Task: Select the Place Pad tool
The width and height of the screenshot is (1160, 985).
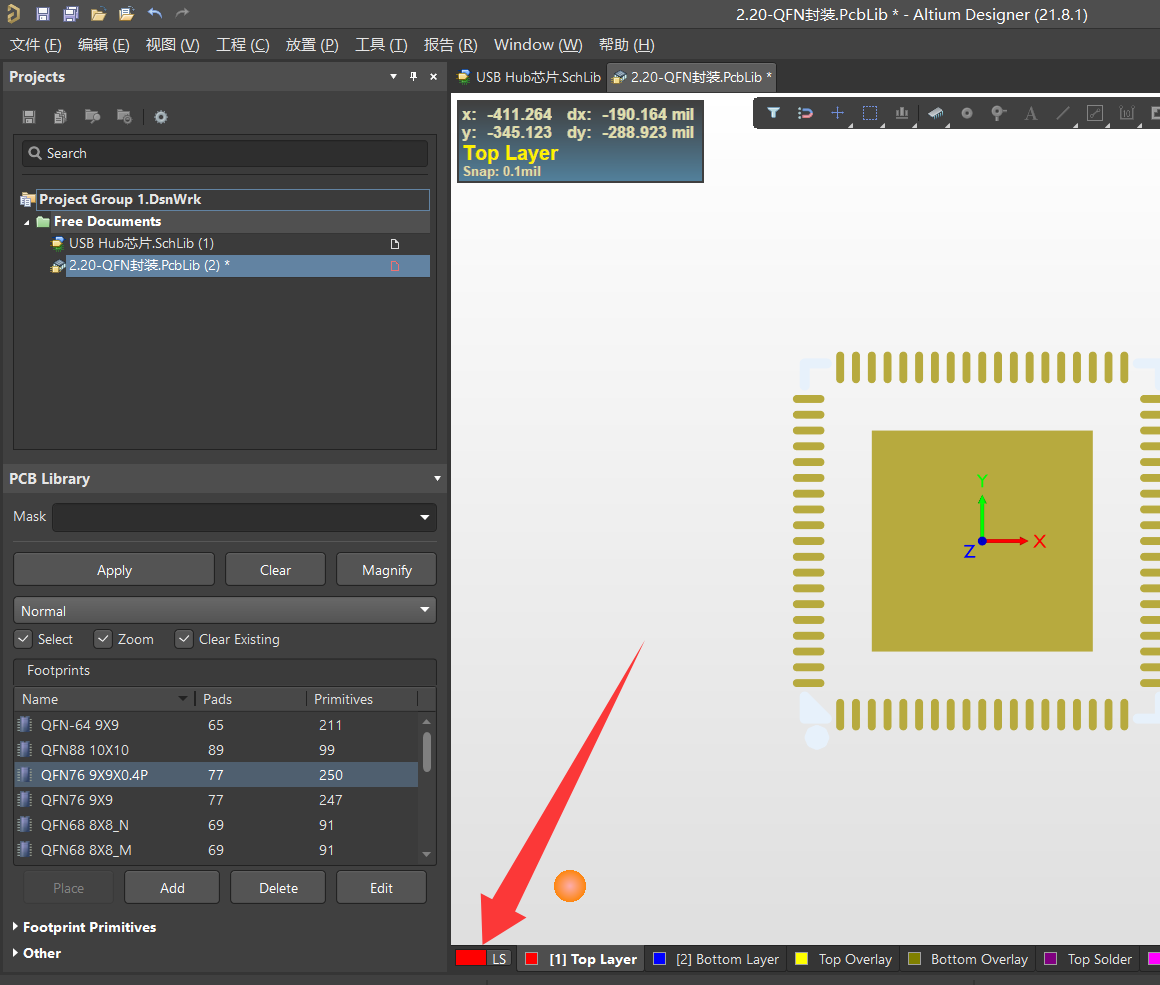Action: [x=966, y=113]
